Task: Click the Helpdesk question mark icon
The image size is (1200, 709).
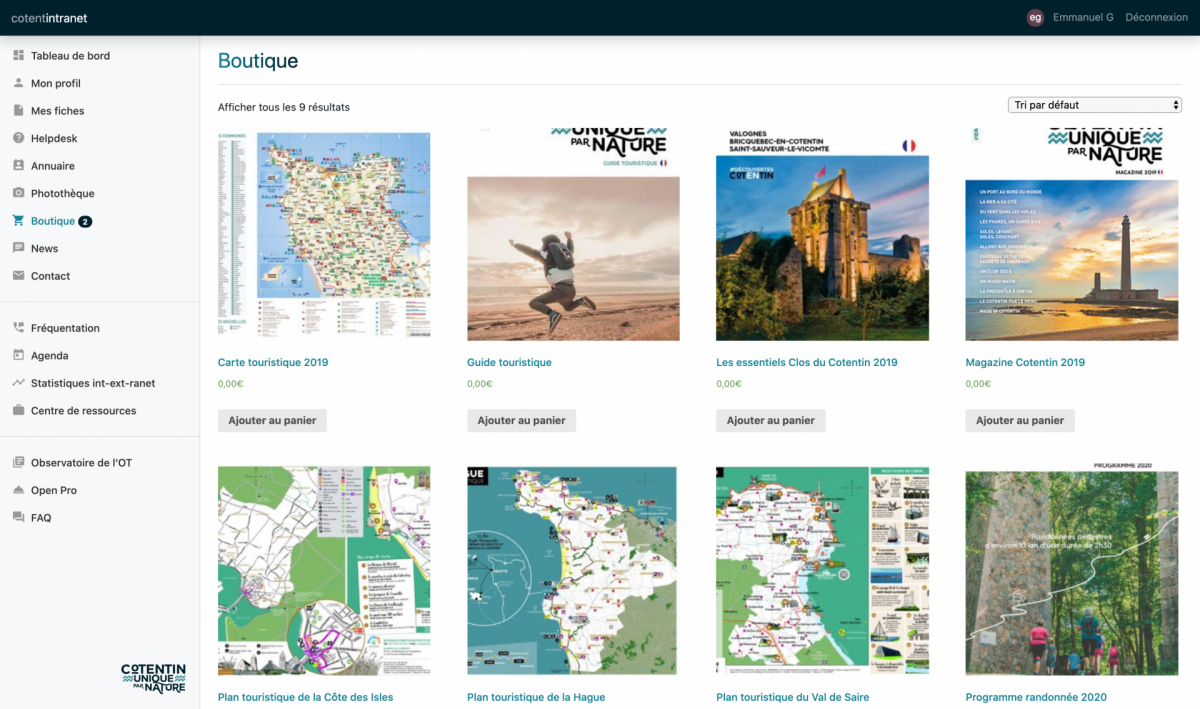Action: [19, 138]
